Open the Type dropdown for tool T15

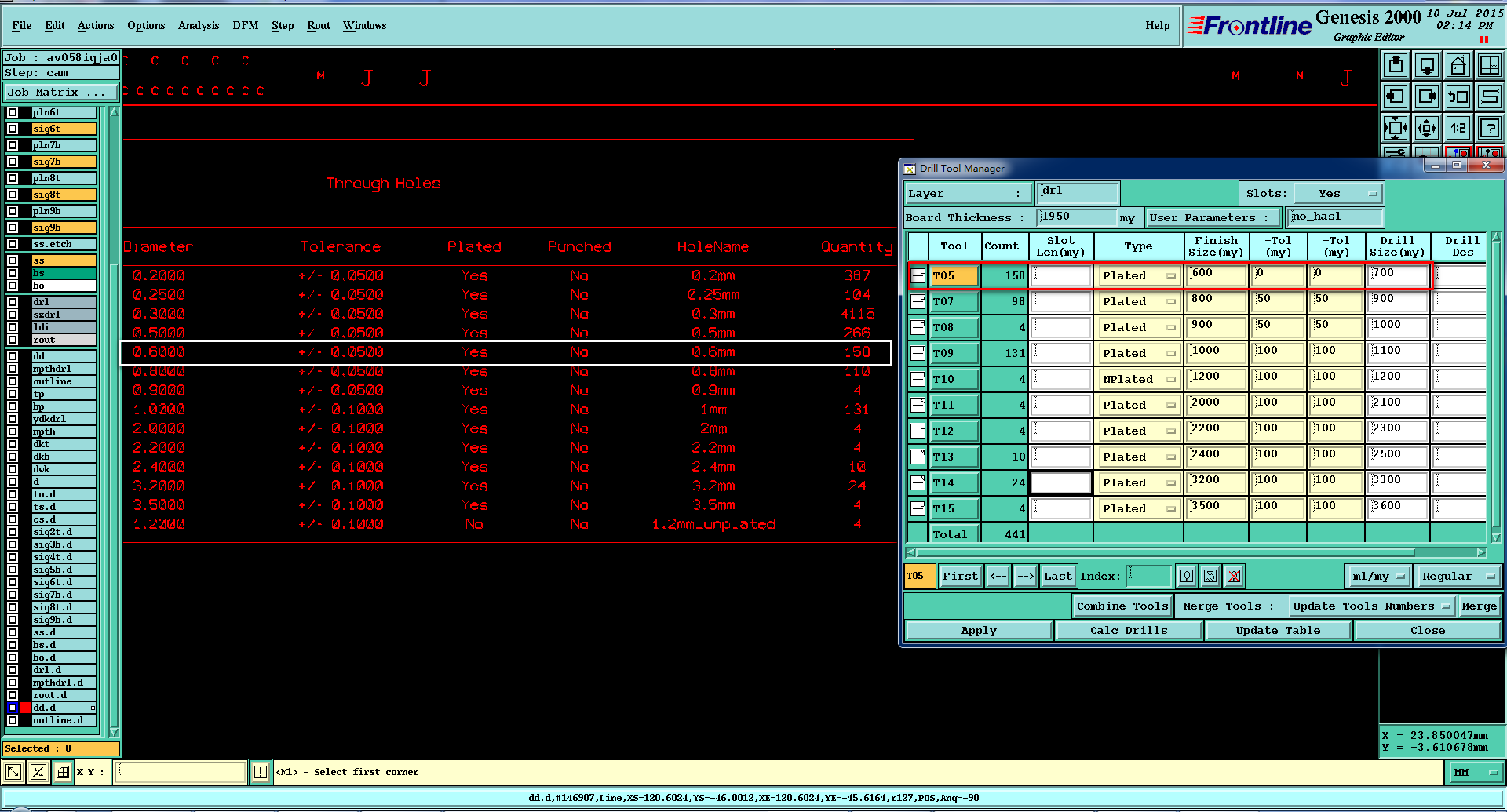pyautogui.click(x=1139, y=508)
